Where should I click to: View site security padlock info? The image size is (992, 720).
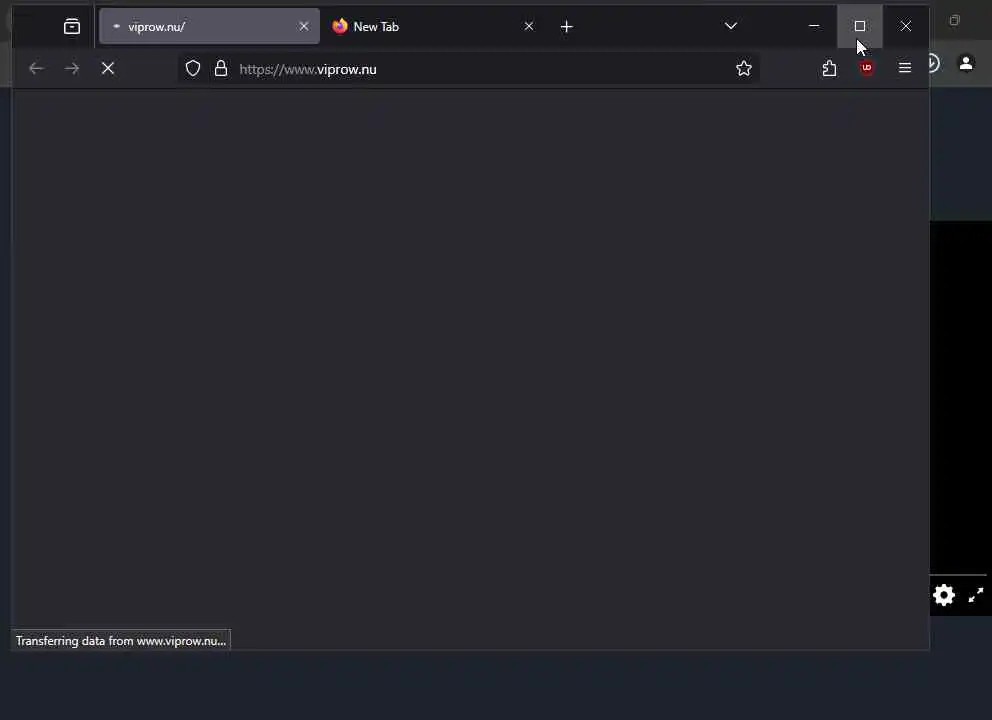[221, 68]
